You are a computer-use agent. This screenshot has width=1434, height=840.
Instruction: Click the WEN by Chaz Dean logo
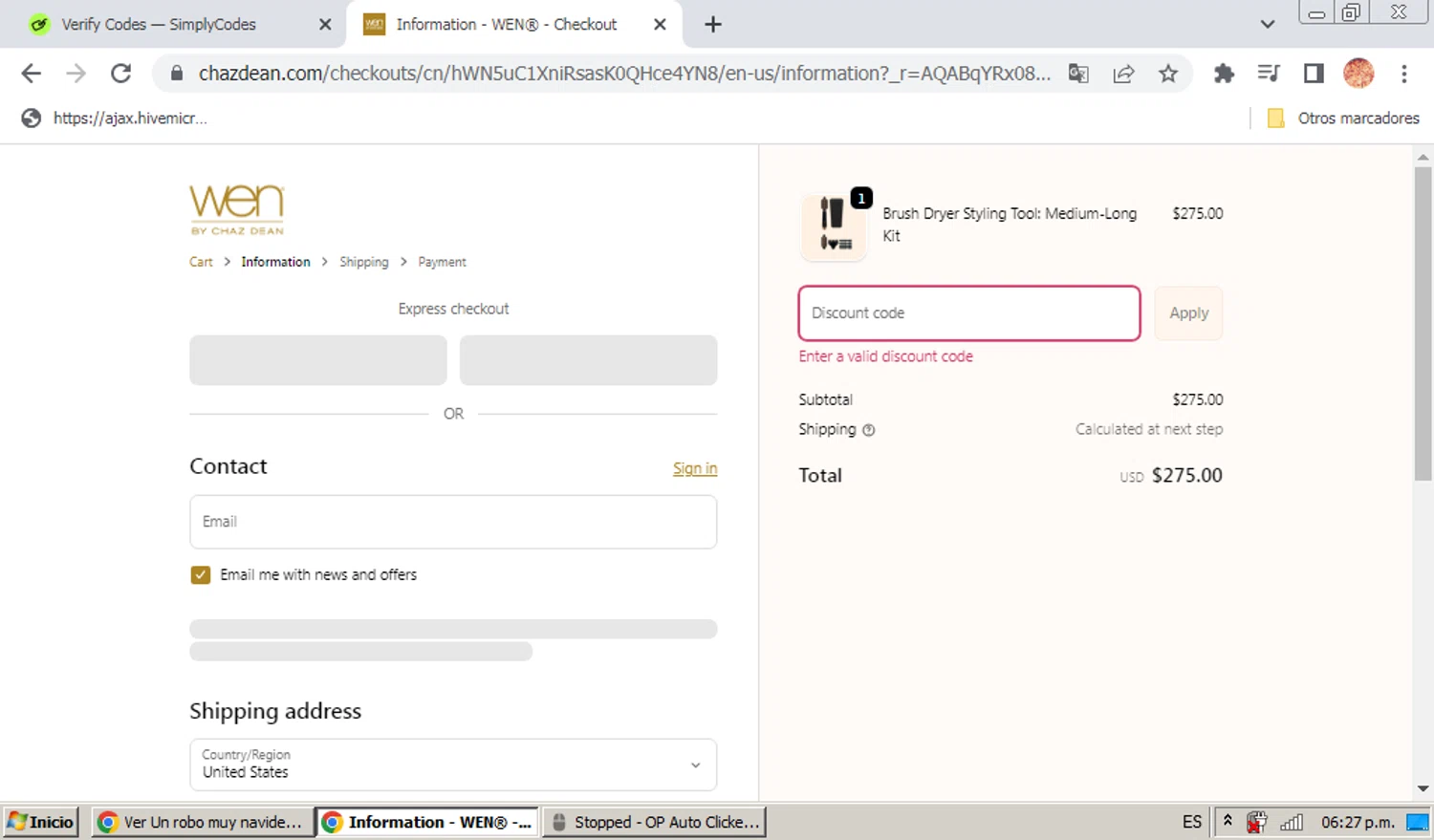[237, 209]
